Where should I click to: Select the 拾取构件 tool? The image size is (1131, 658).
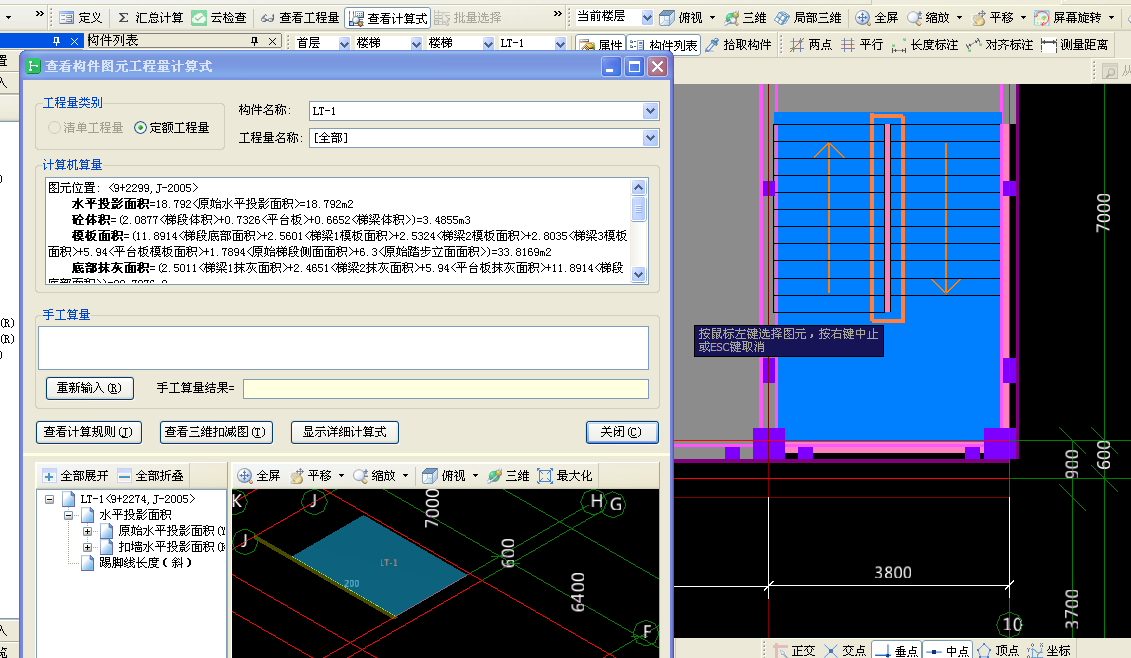[739, 45]
